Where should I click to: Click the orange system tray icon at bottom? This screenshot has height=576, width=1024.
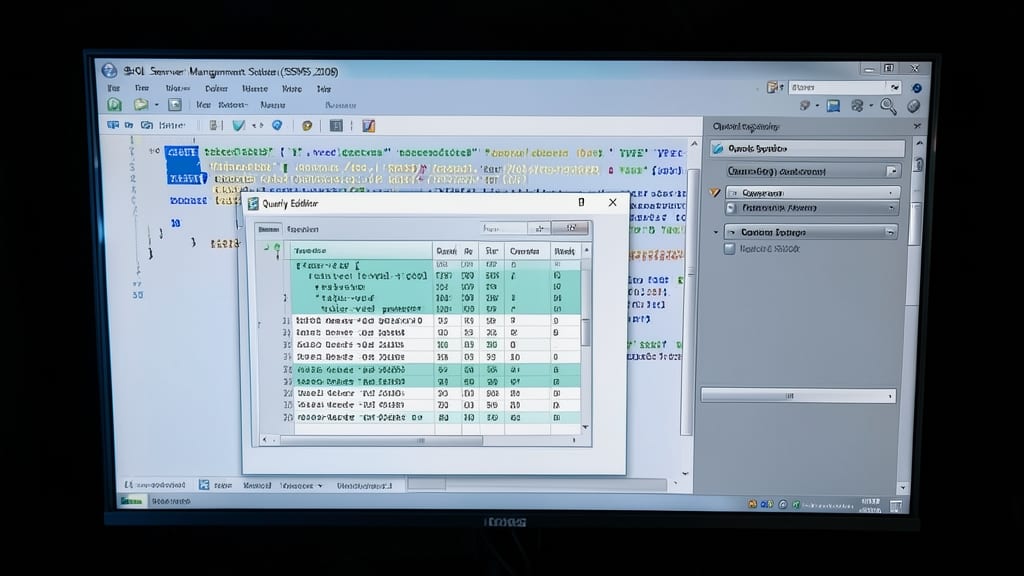pos(752,504)
